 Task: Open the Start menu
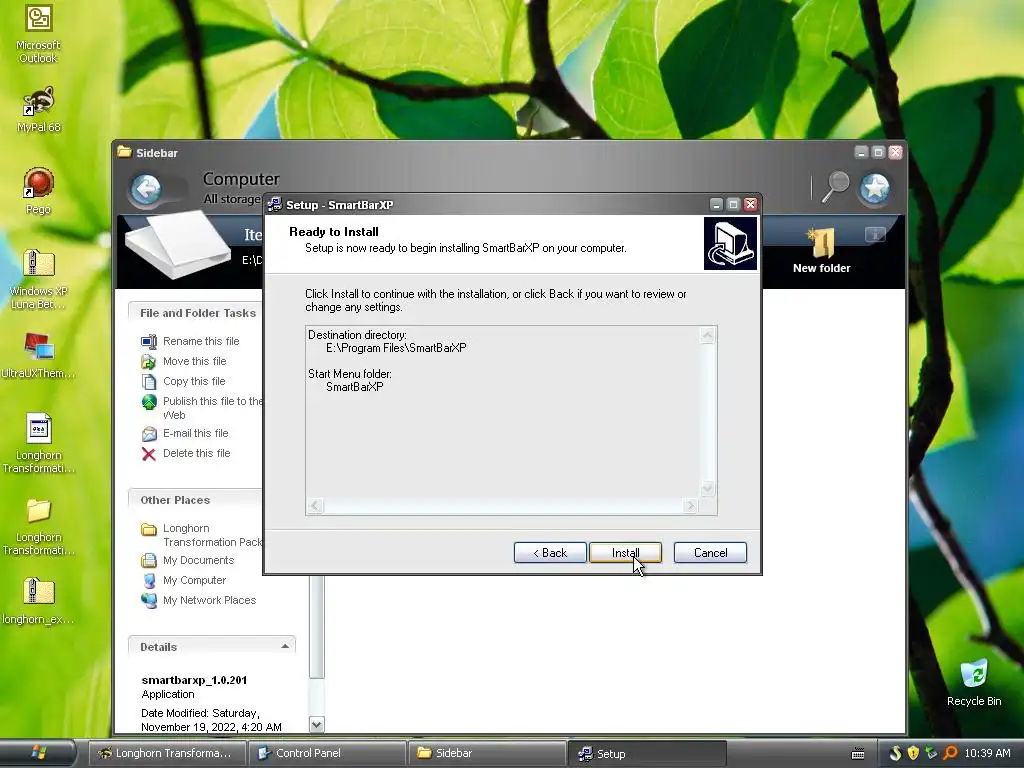click(x=39, y=753)
